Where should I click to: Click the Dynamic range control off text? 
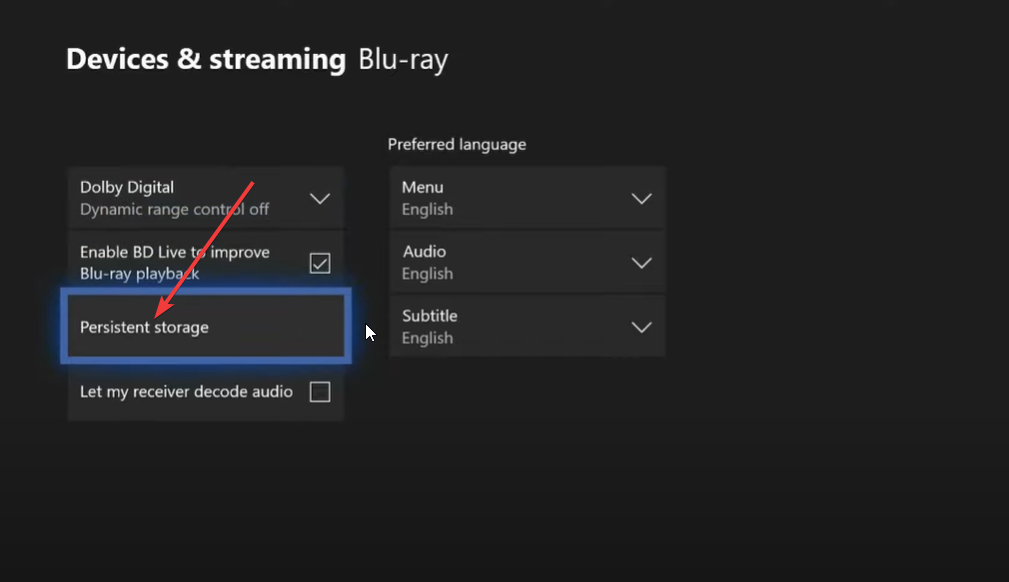(x=174, y=209)
